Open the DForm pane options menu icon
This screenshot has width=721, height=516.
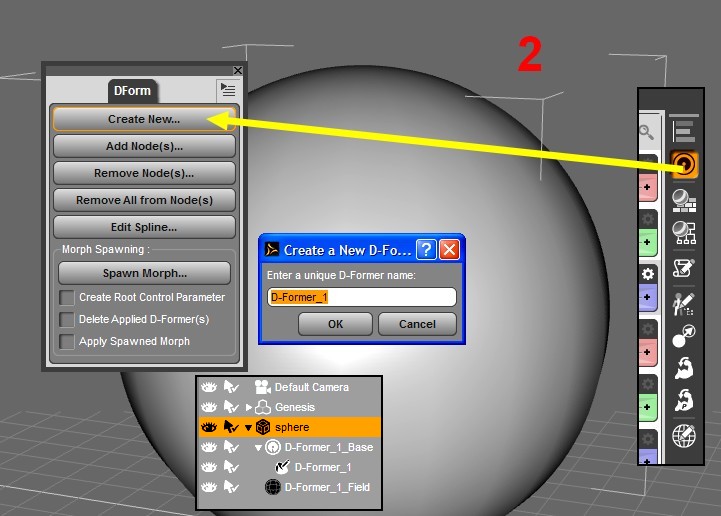coord(228,90)
